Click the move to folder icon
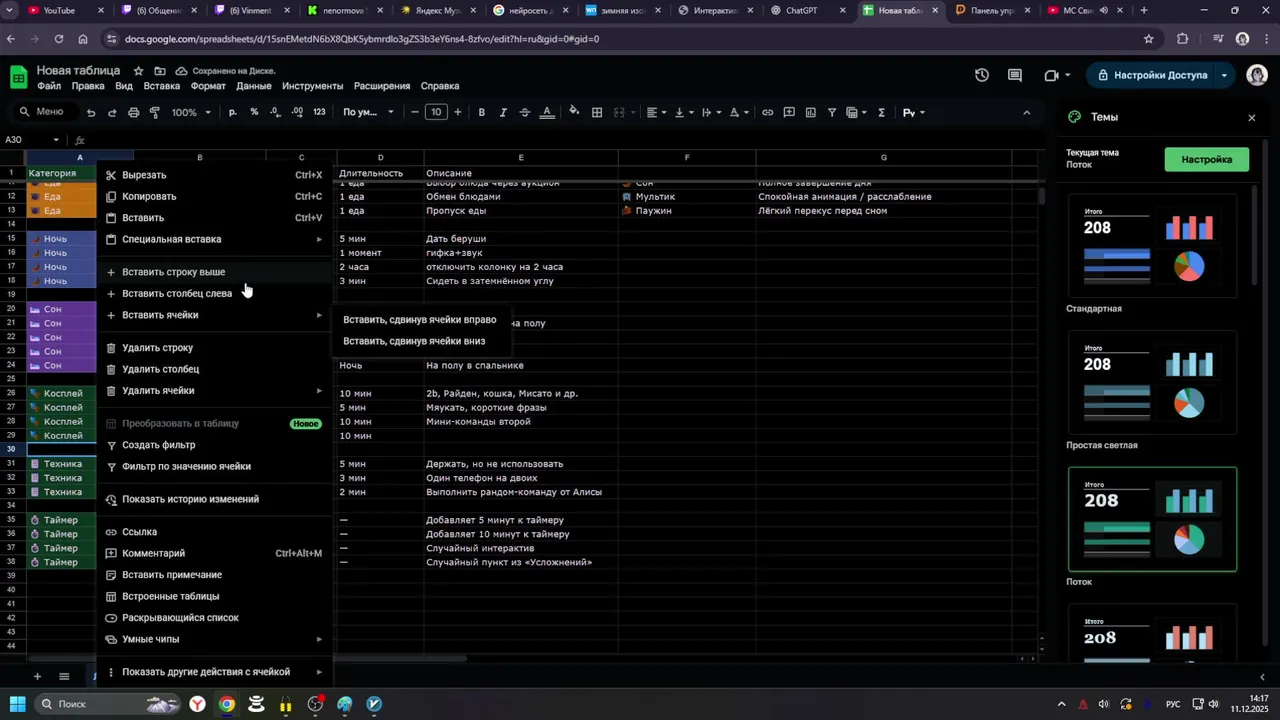Viewport: 1280px width, 720px height. click(x=160, y=71)
